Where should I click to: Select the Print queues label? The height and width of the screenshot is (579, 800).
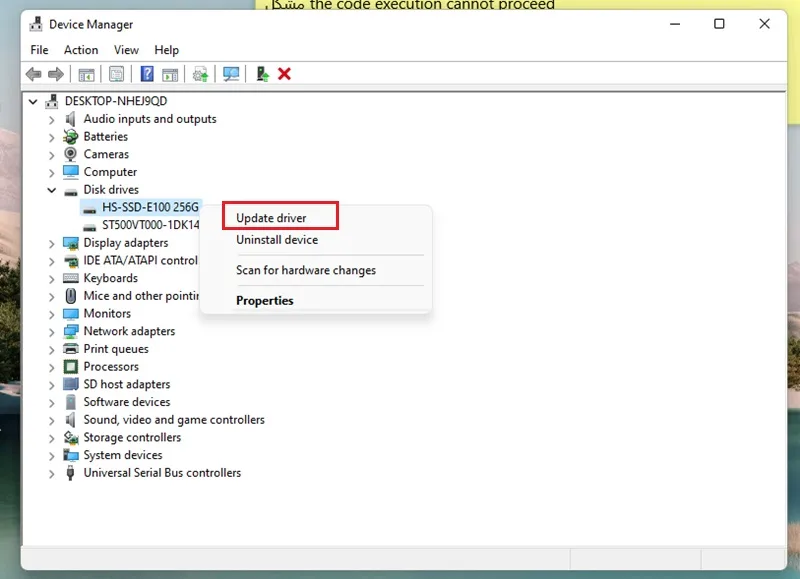116,349
